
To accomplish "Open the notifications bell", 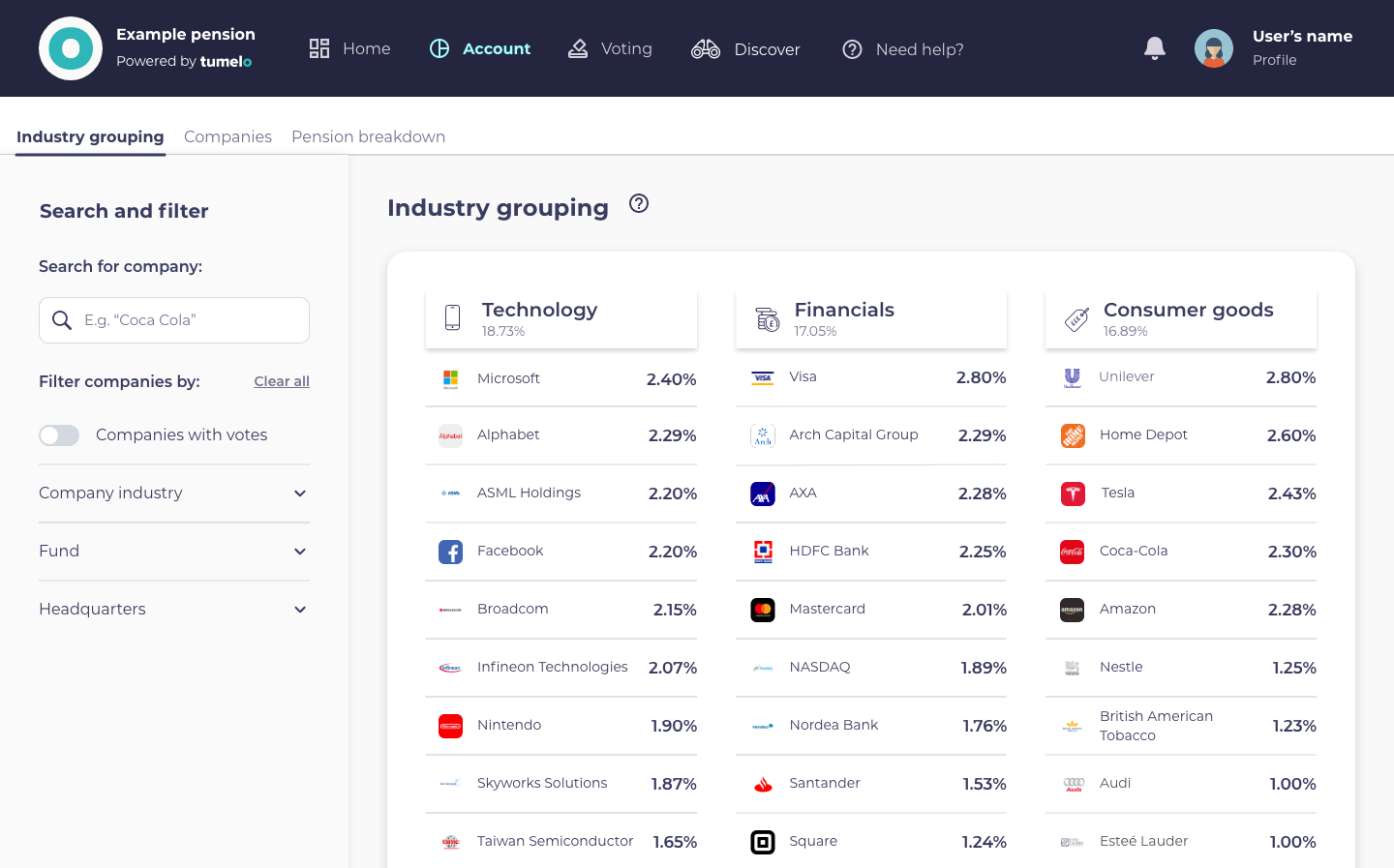I will 1154,48.
